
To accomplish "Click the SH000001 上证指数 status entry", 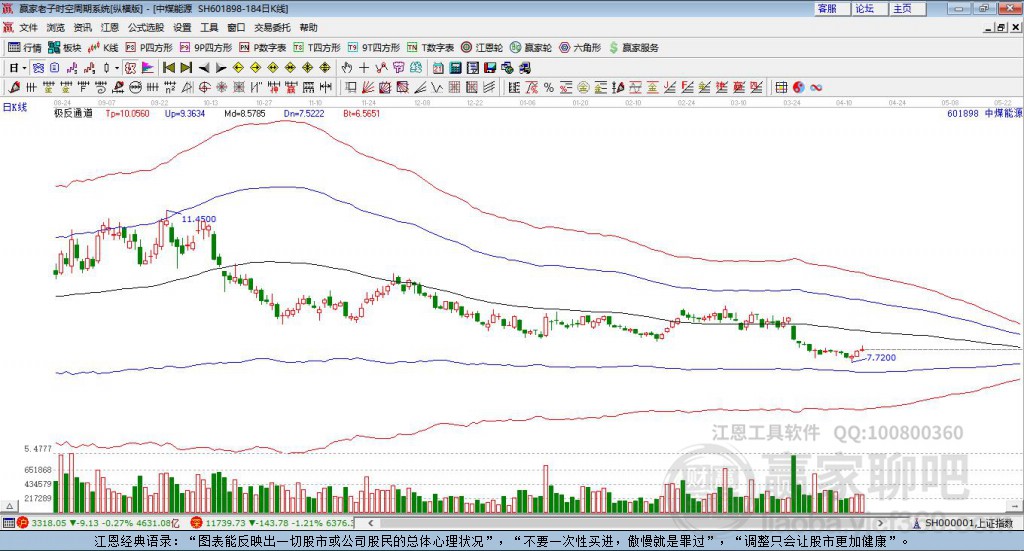I will pyautogui.click(x=968, y=523).
